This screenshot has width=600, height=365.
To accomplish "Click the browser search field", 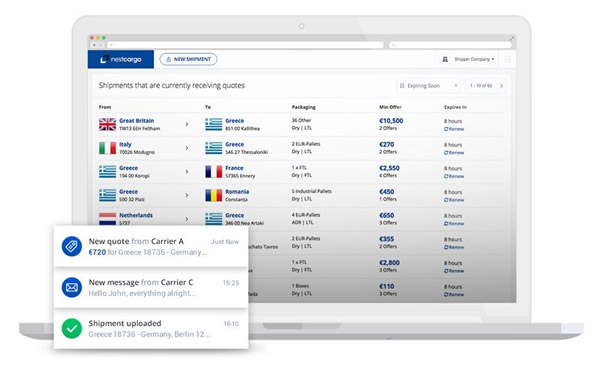I will 450,45.
